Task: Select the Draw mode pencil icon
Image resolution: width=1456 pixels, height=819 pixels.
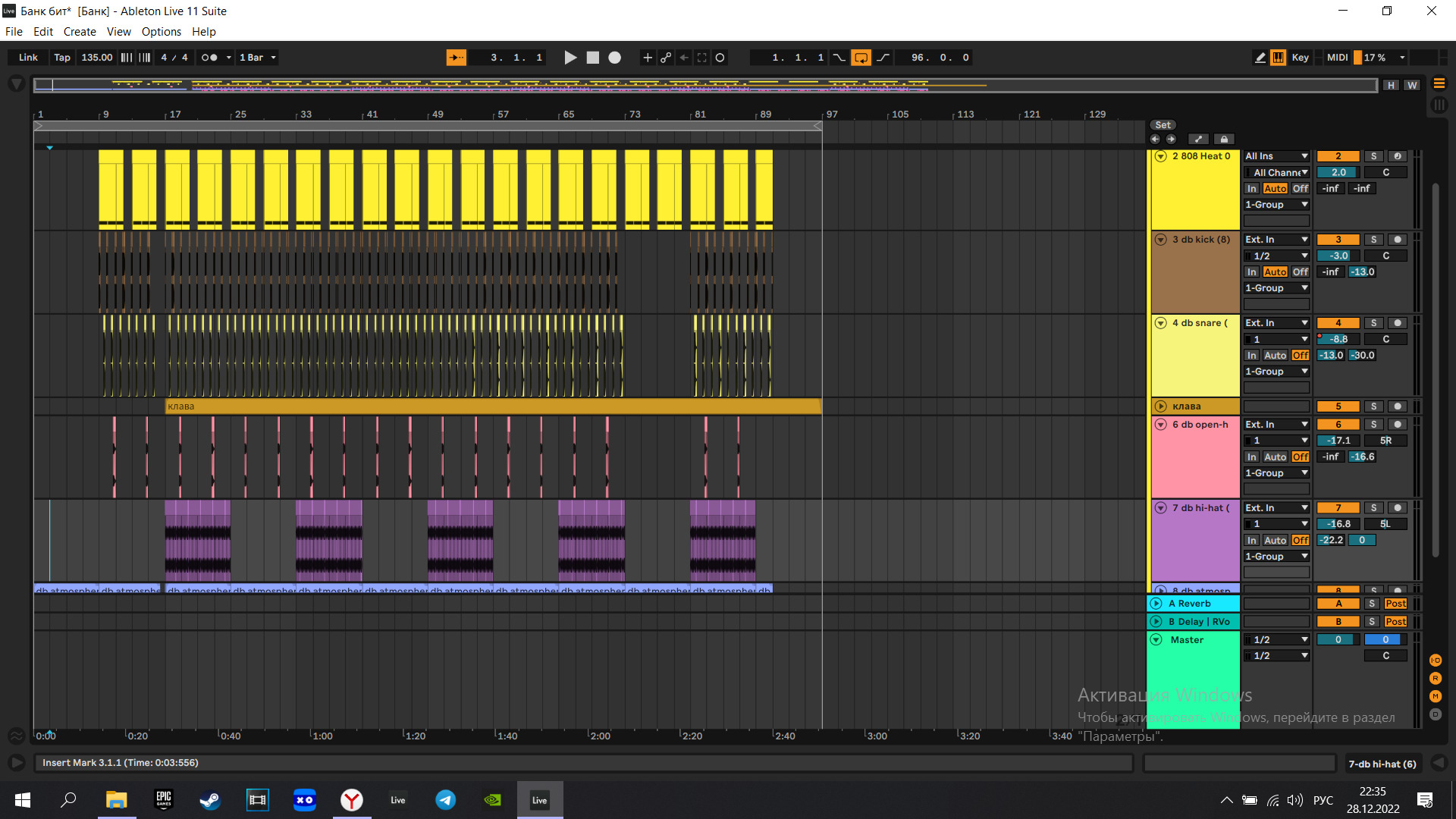Action: pyautogui.click(x=1262, y=57)
